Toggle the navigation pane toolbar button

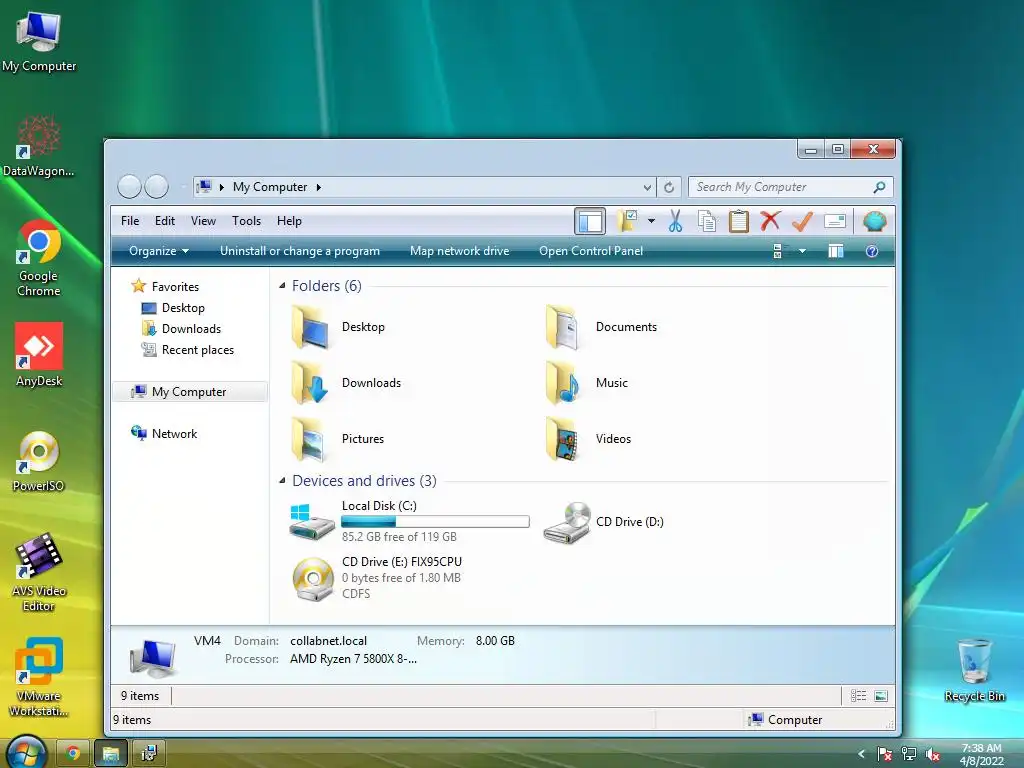coord(590,221)
